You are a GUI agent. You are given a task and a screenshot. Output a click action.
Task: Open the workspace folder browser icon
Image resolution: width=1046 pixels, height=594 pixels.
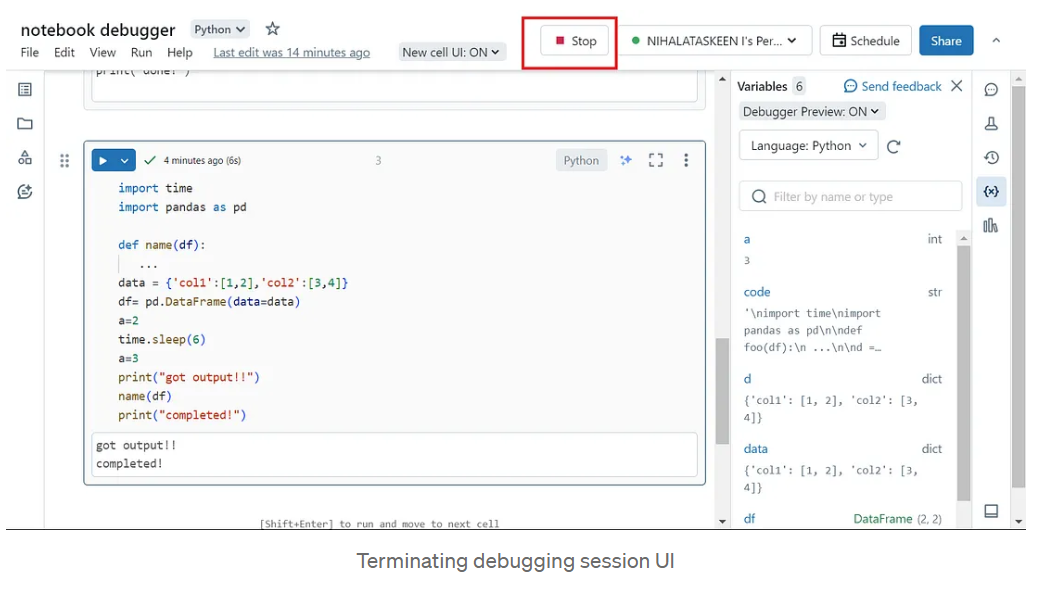(25, 124)
